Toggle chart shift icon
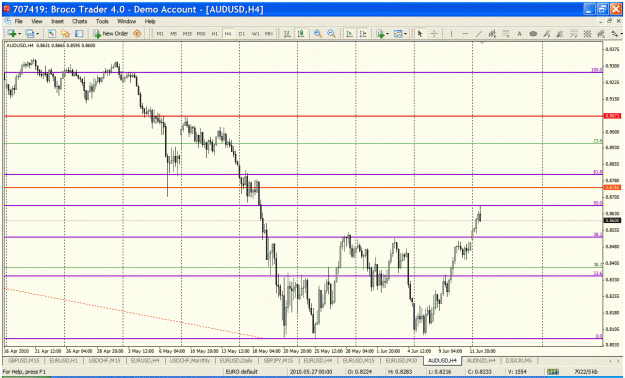The image size is (625, 378). tap(363, 34)
